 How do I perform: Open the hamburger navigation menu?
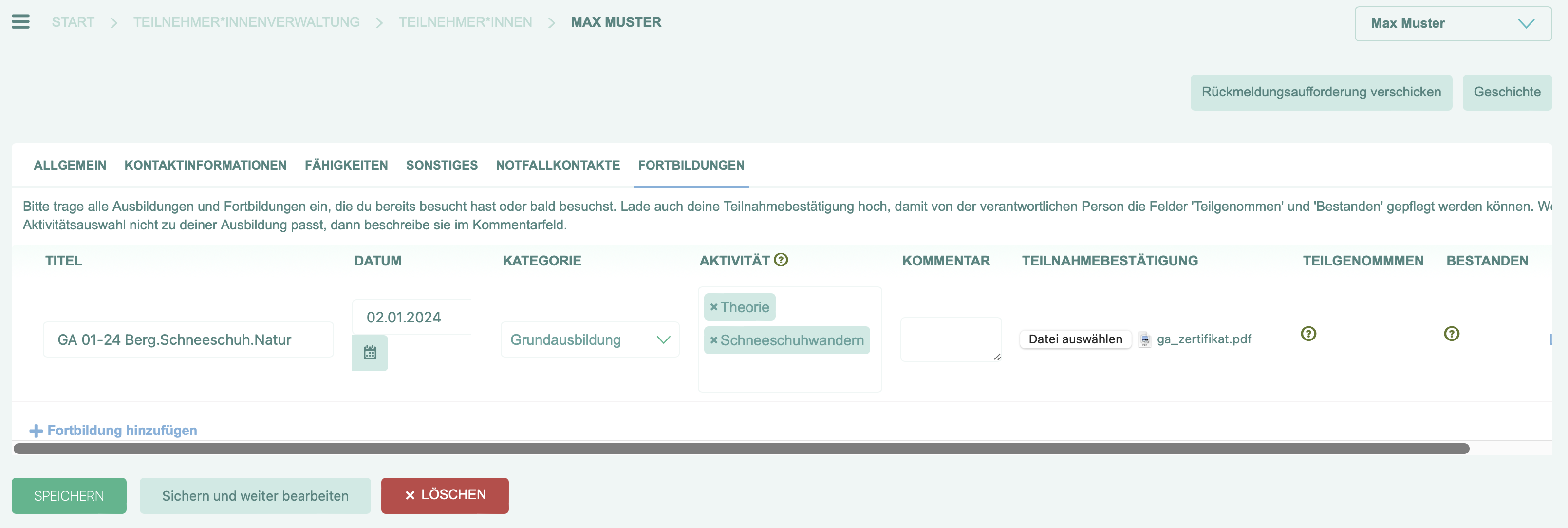tap(20, 21)
